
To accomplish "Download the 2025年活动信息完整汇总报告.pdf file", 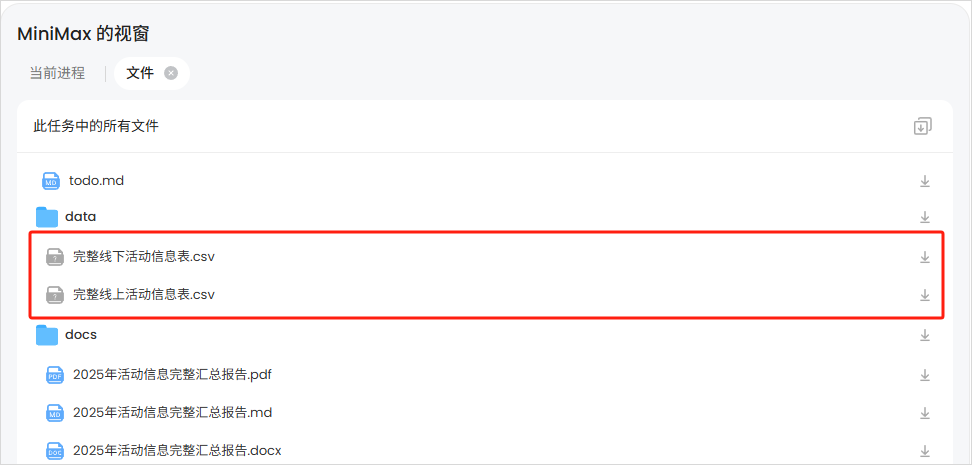I will pos(925,375).
